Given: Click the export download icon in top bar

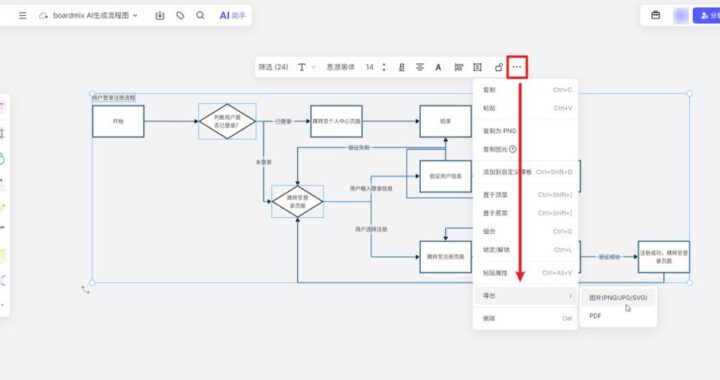Looking at the screenshot, I should pos(160,16).
